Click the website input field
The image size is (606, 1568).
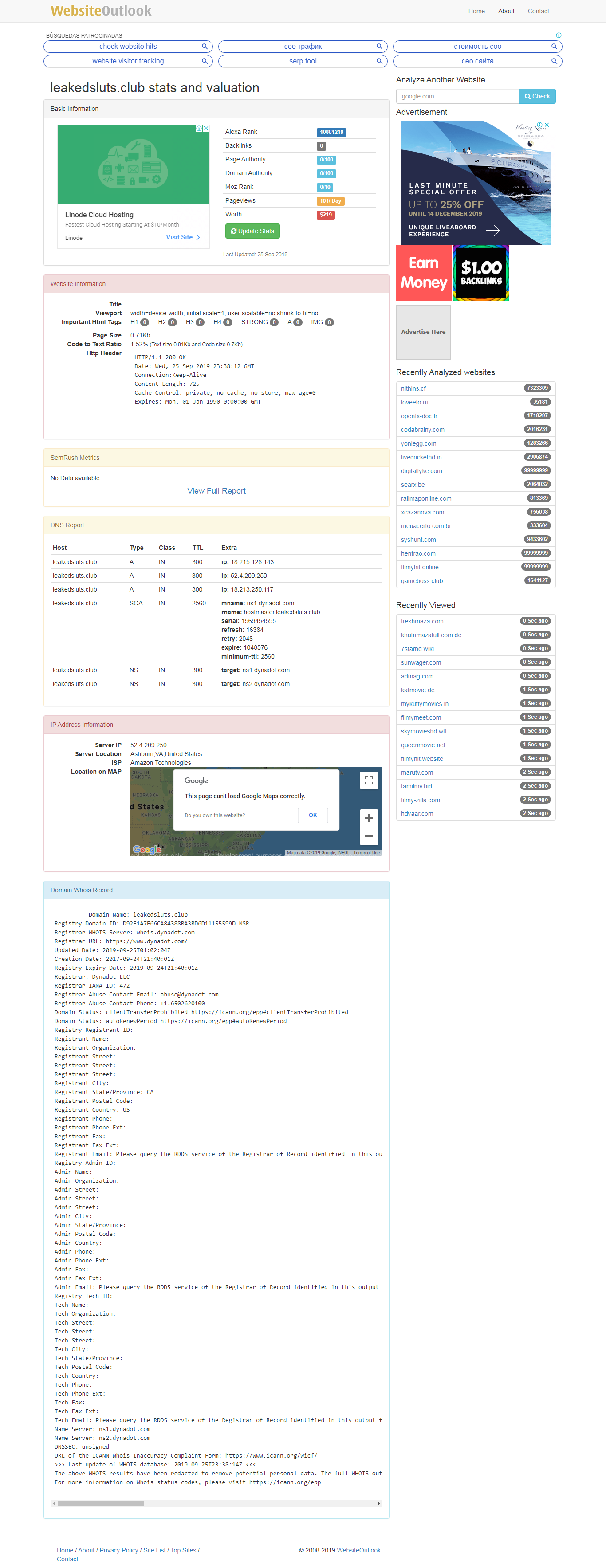[457, 96]
